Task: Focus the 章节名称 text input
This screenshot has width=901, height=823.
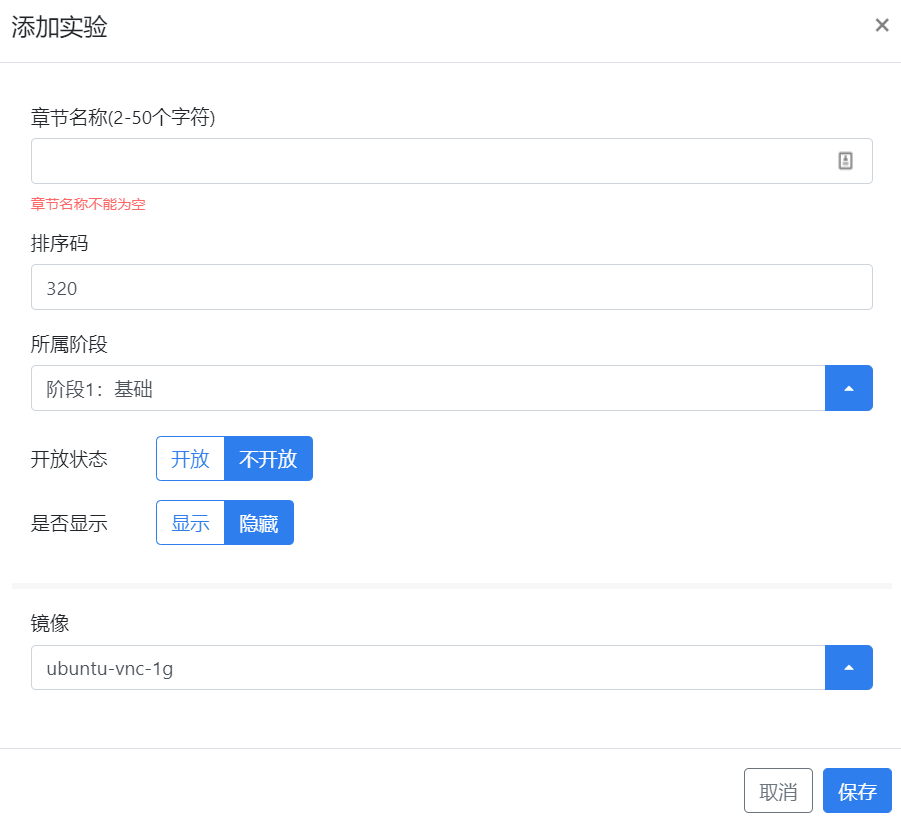Action: click(x=430, y=161)
